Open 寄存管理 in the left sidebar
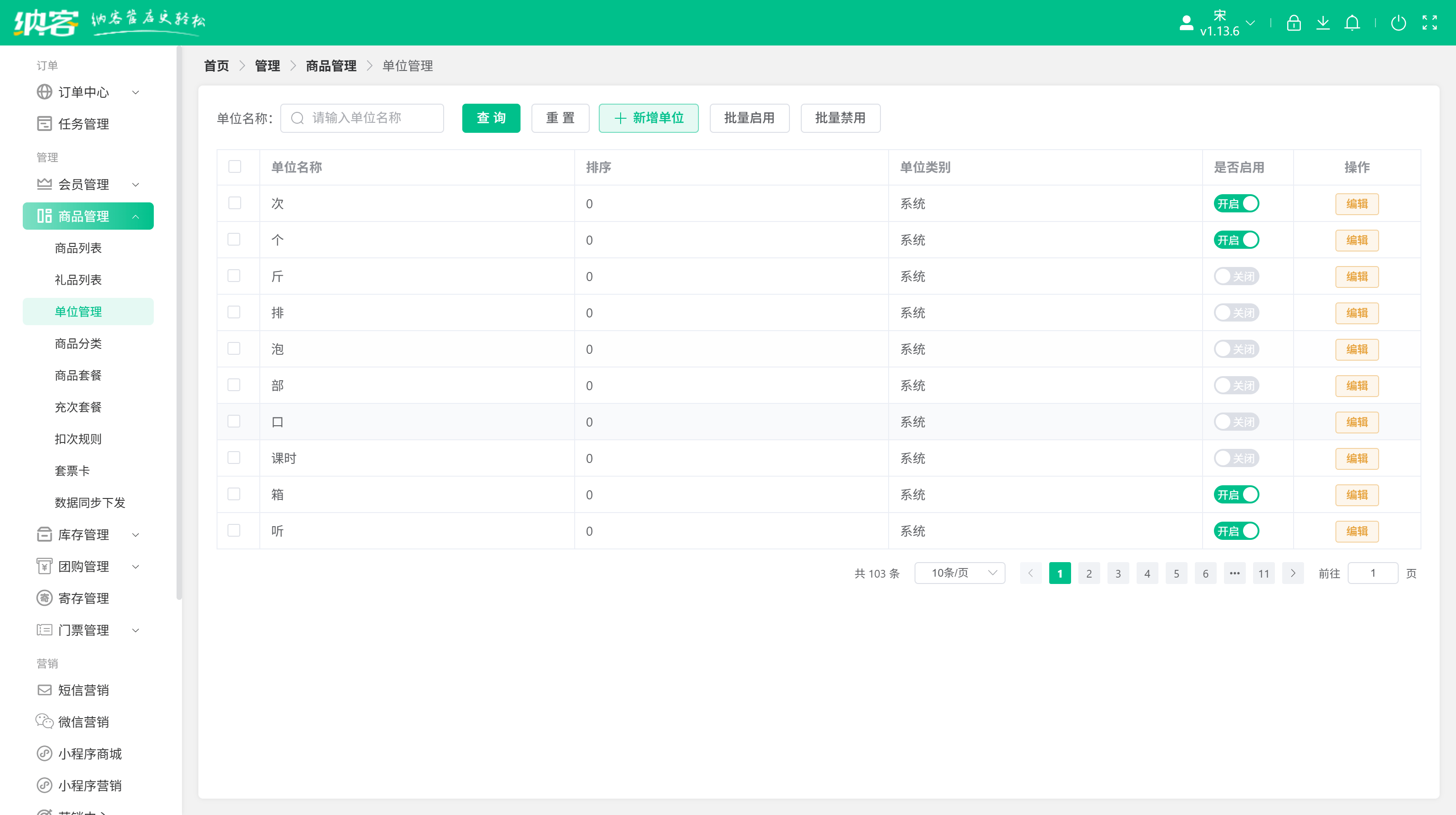The width and height of the screenshot is (1456, 815). (84, 598)
